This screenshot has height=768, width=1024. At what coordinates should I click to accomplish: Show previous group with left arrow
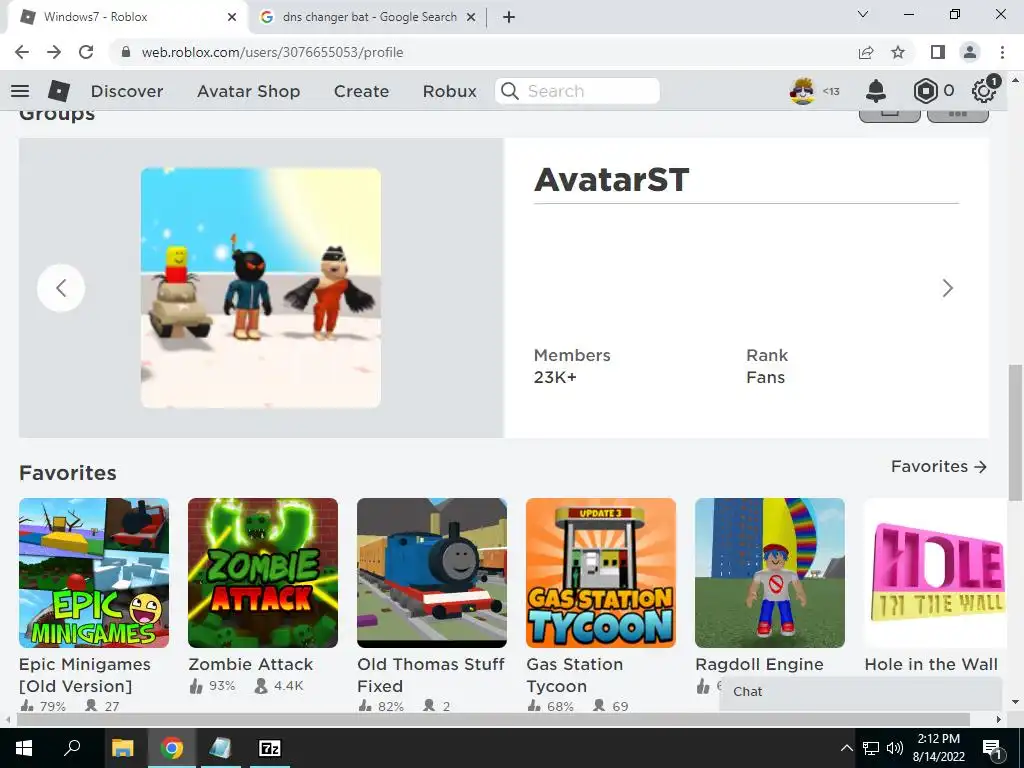[x=61, y=288]
